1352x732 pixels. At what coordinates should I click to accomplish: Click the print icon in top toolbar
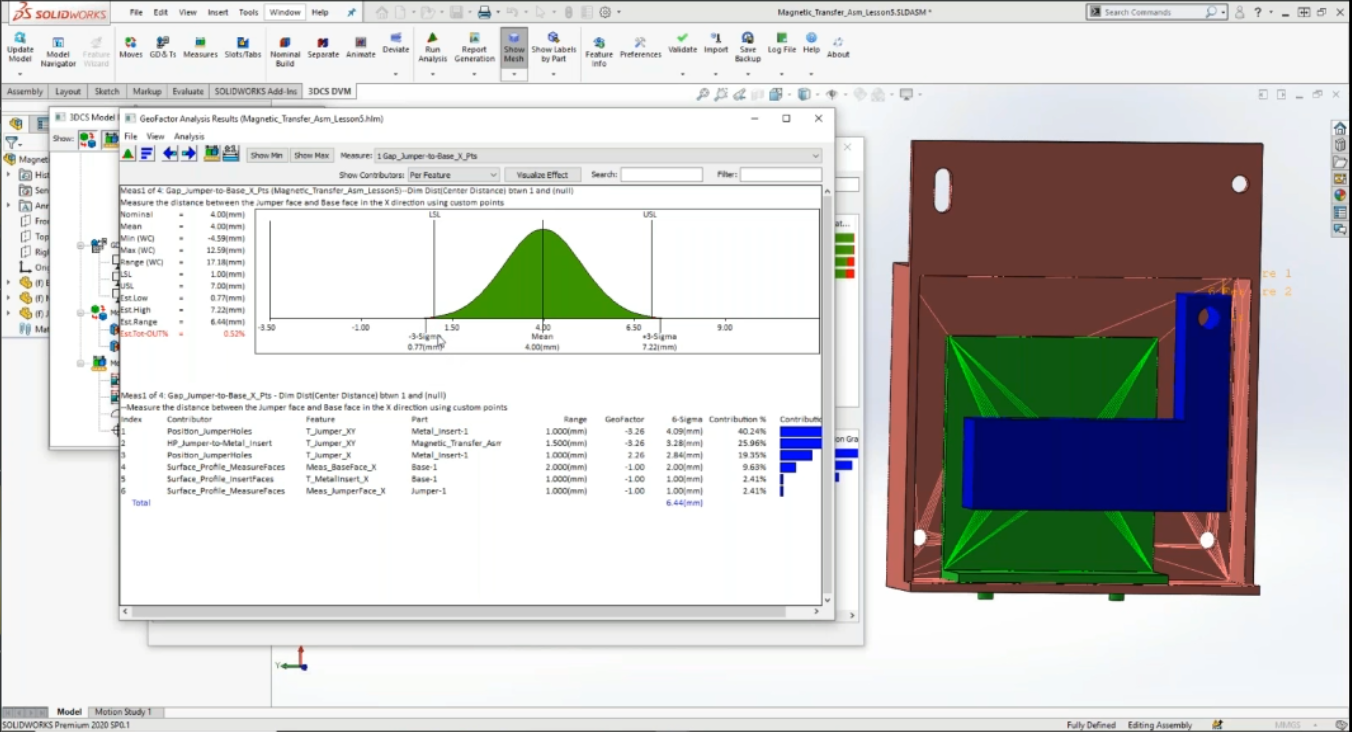pos(484,12)
